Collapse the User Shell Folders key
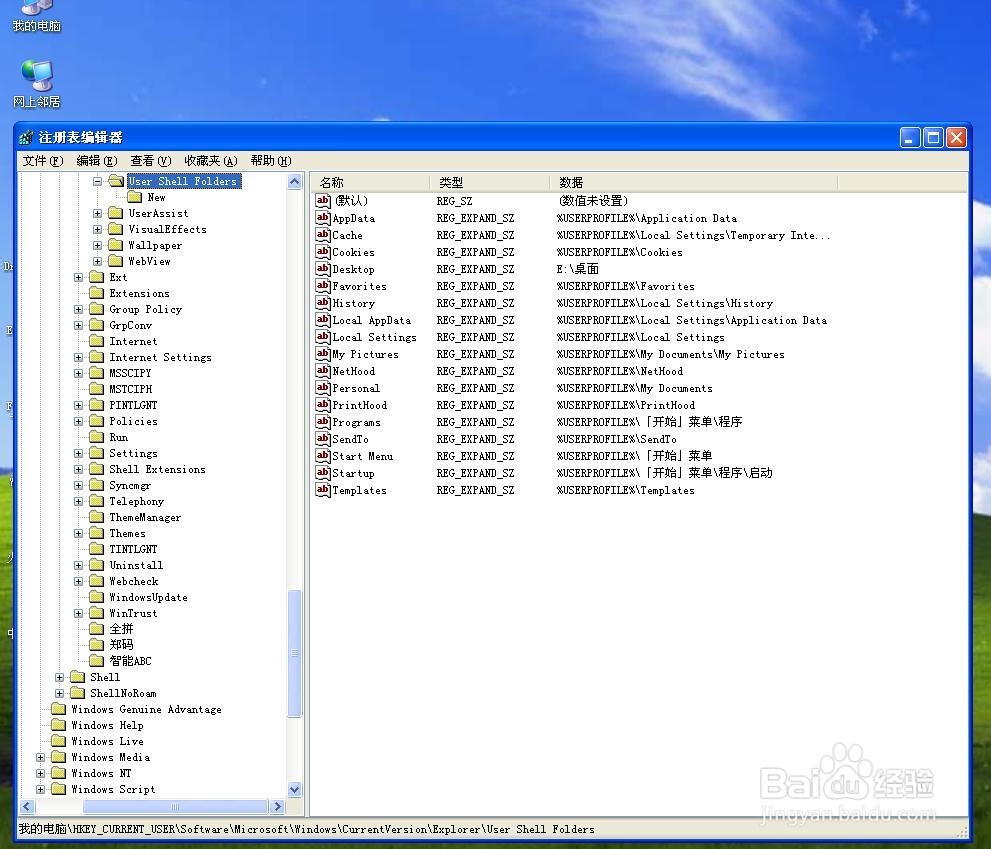Viewport: 991px width, 849px height. pos(97,181)
